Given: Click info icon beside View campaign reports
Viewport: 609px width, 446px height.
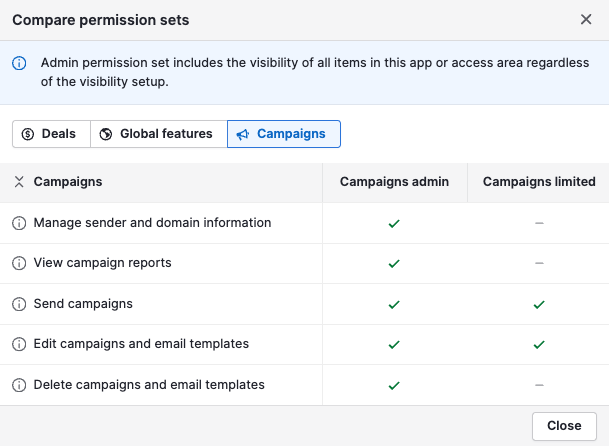Looking at the screenshot, I should (19, 263).
